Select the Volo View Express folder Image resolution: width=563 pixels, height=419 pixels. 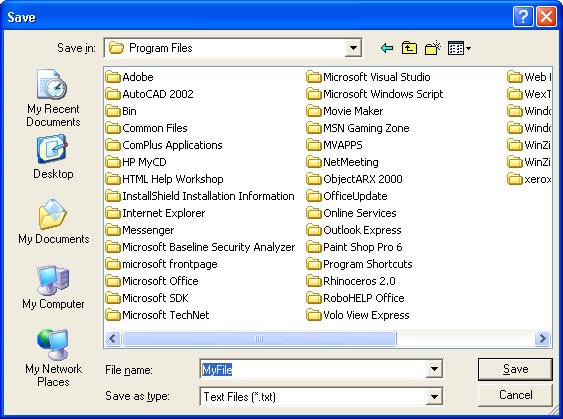(358, 315)
